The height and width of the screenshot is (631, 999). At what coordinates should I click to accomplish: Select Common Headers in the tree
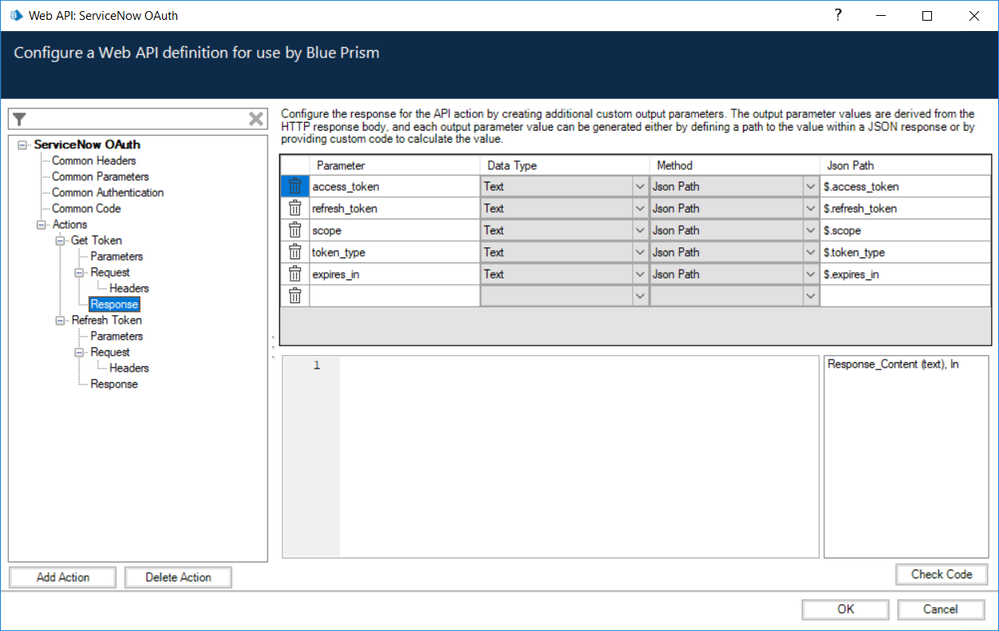point(94,161)
